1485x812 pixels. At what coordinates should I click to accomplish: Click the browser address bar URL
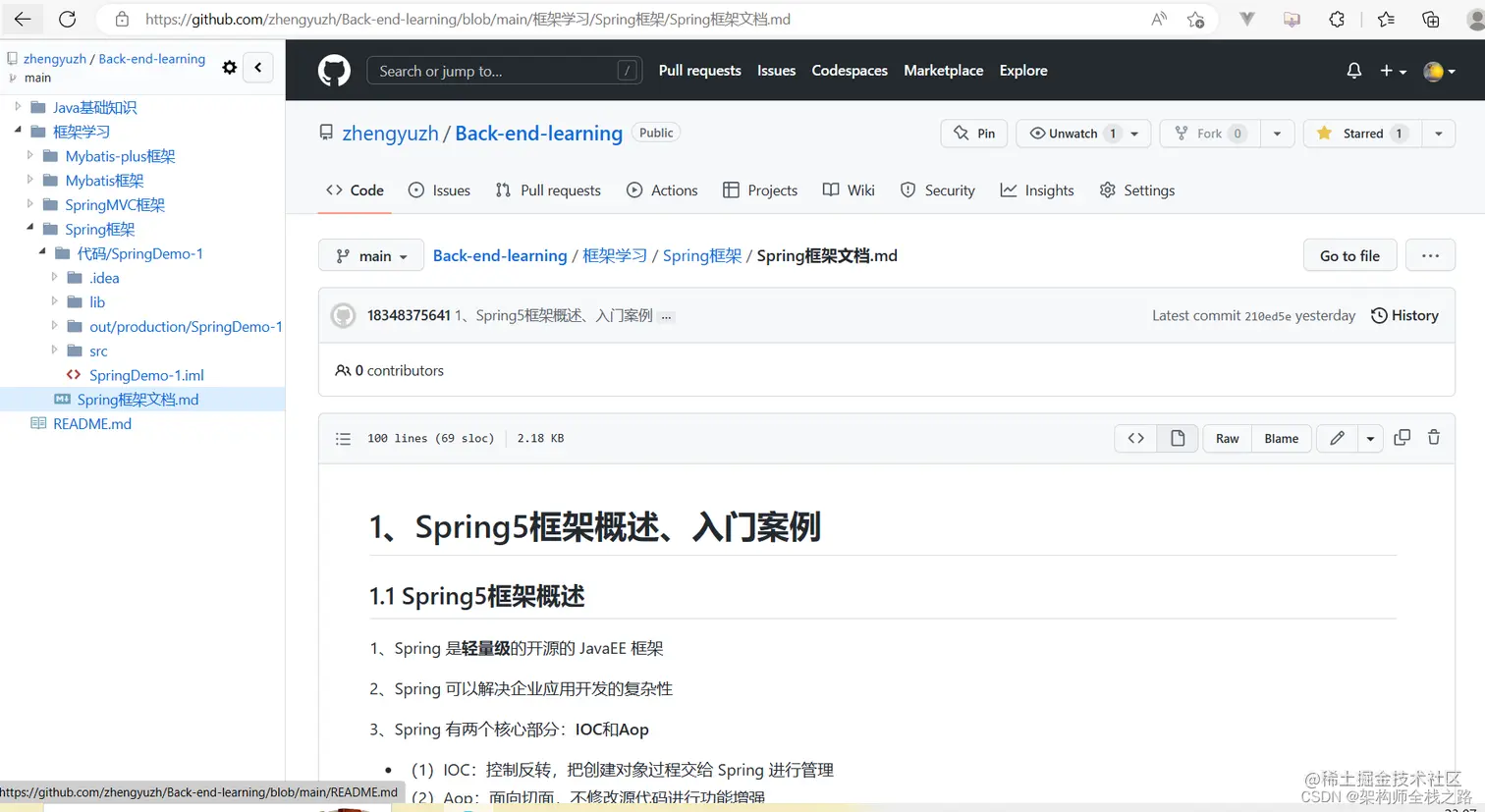[x=467, y=19]
